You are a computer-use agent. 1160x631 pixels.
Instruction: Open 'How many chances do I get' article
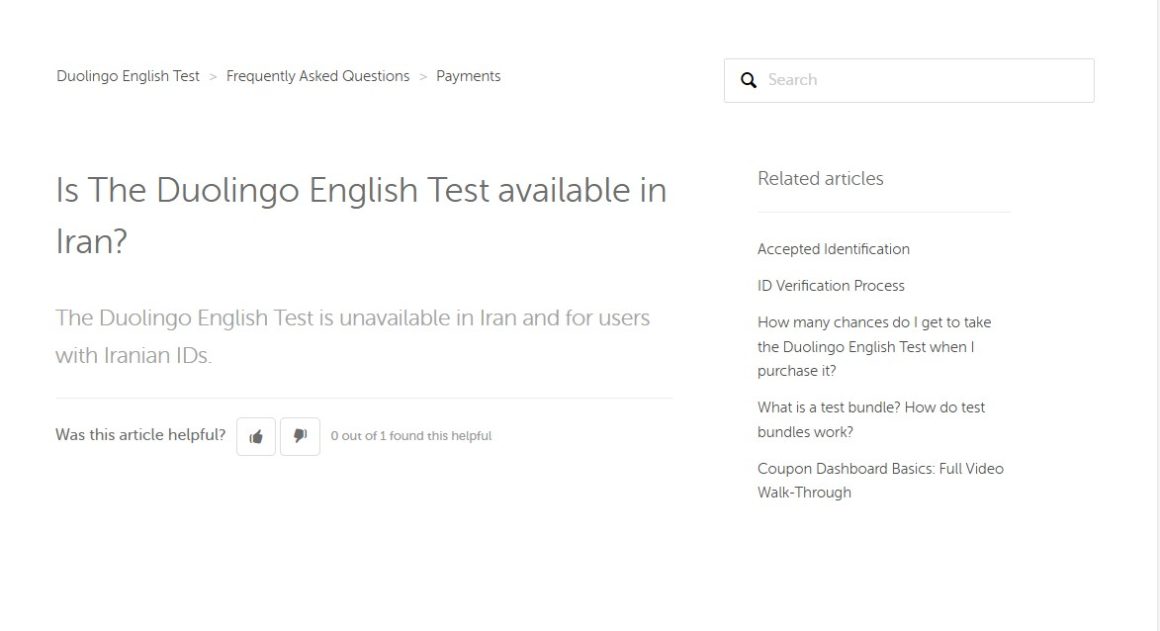pyautogui.click(x=874, y=346)
